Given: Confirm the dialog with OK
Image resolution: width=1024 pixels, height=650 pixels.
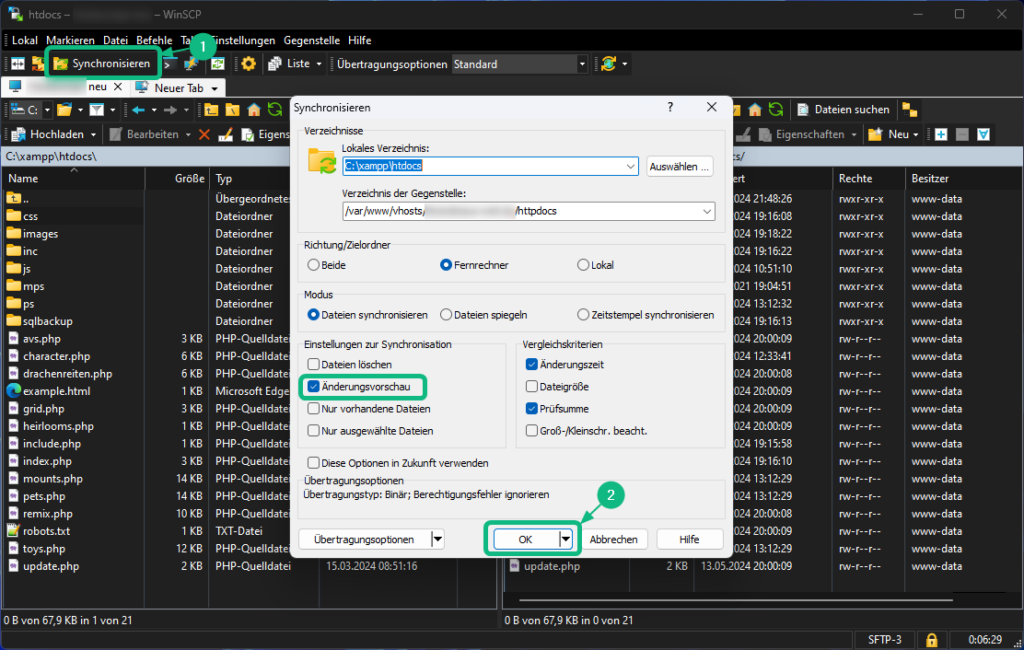Looking at the screenshot, I should pos(526,540).
